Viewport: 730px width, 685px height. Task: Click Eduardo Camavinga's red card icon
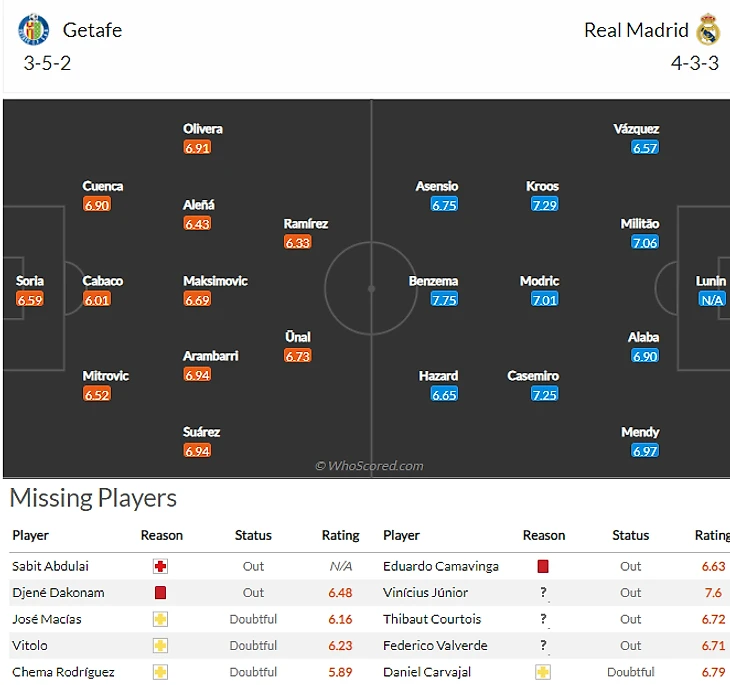pos(543,566)
